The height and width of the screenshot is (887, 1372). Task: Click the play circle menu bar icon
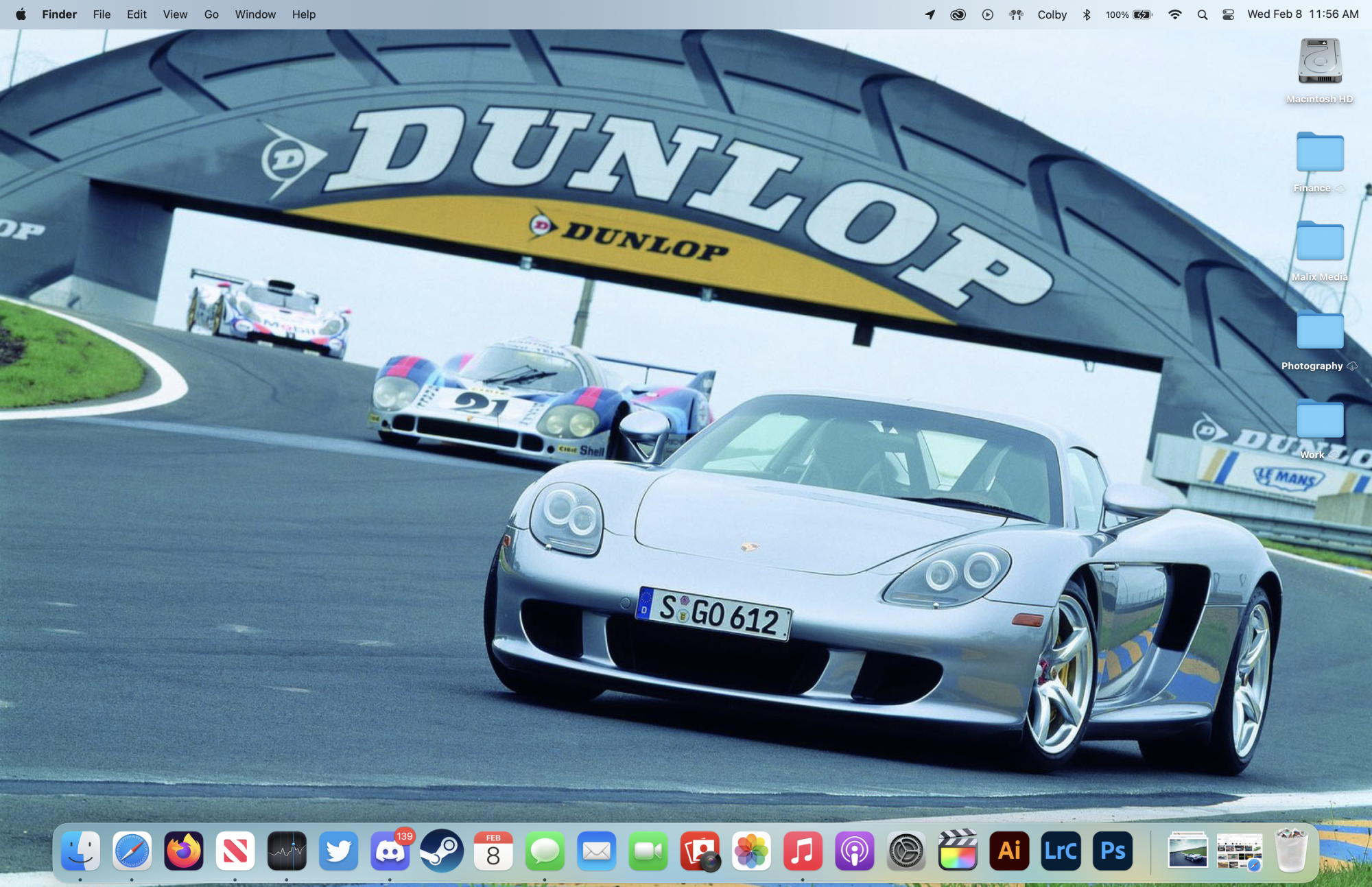coord(988,14)
